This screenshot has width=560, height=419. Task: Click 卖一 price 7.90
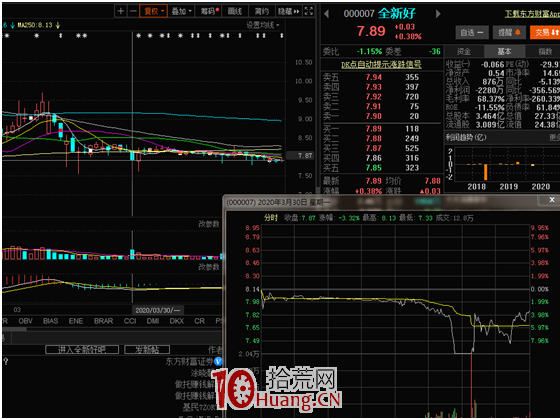(374, 116)
